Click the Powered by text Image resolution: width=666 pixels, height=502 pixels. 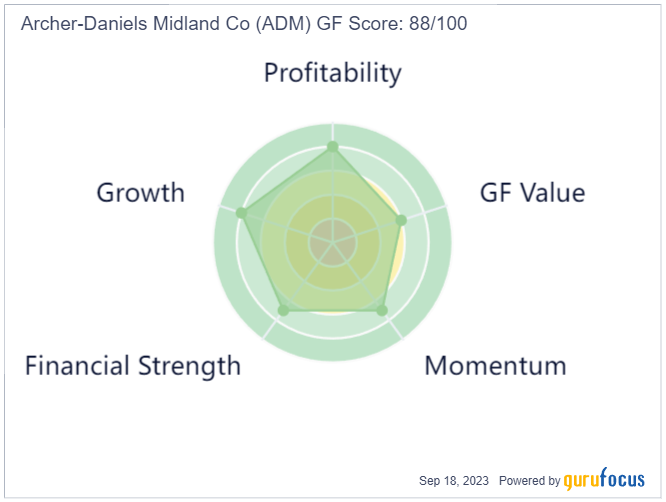529,481
